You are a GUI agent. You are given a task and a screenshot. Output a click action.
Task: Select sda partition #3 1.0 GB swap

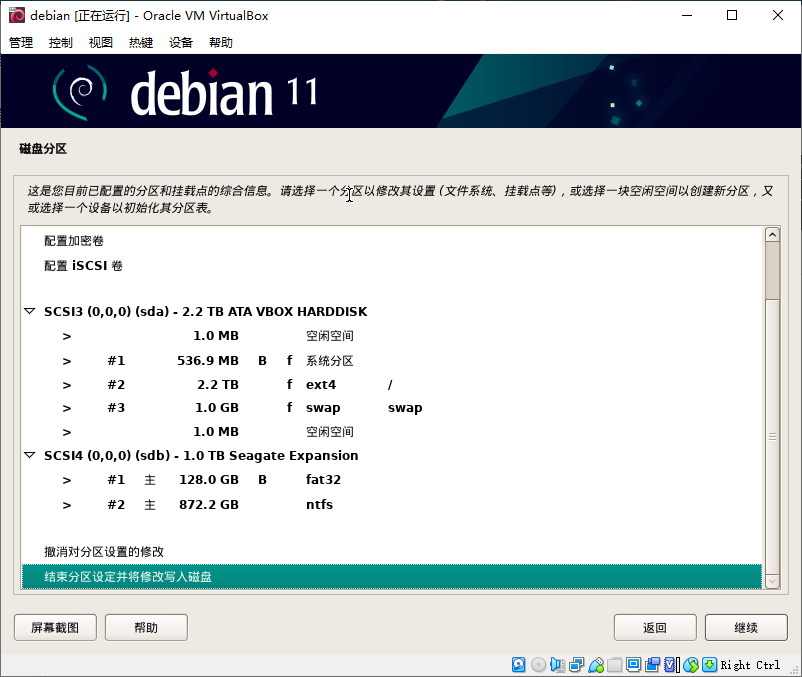click(x=392, y=408)
